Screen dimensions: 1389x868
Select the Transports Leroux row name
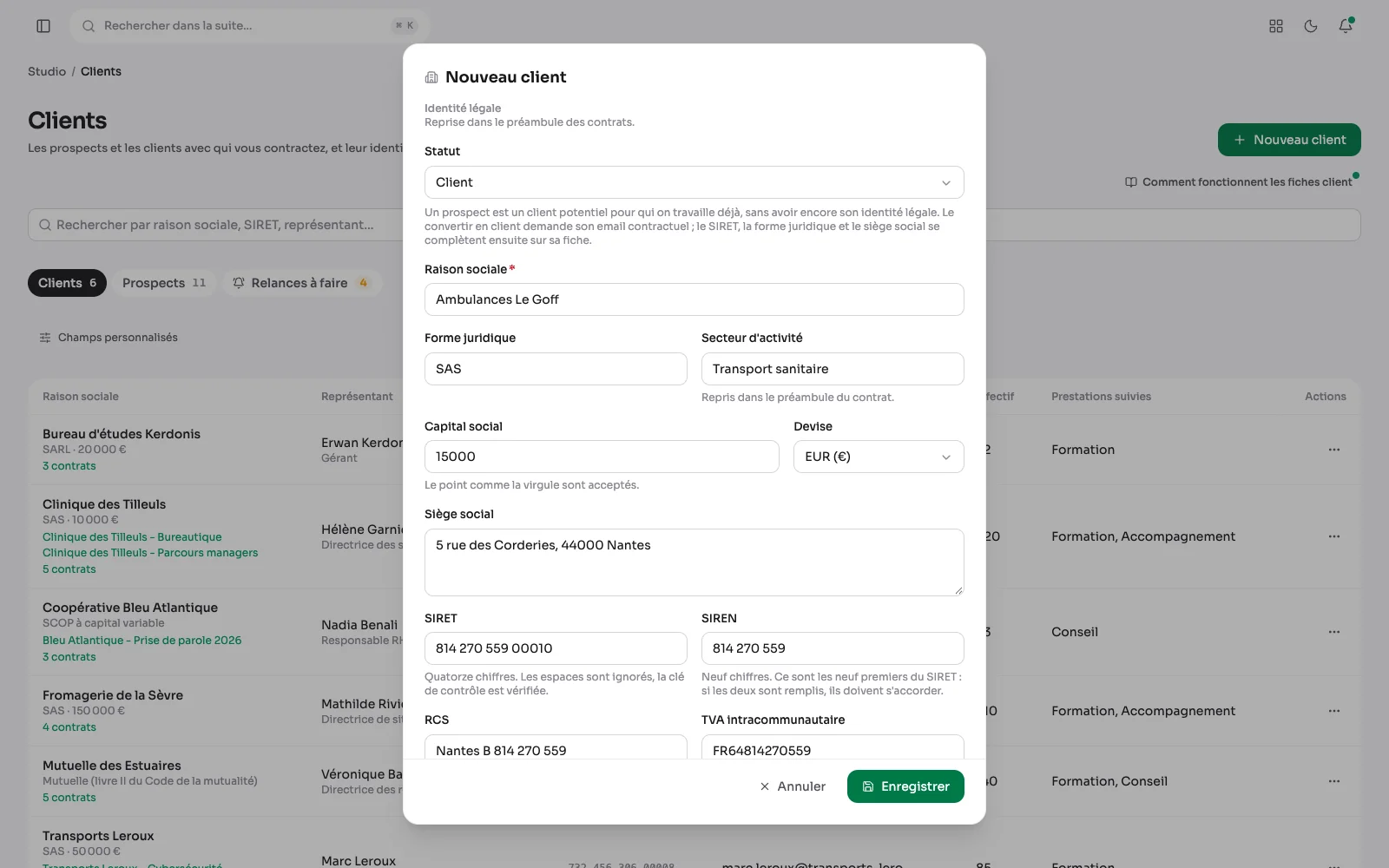coord(98,836)
